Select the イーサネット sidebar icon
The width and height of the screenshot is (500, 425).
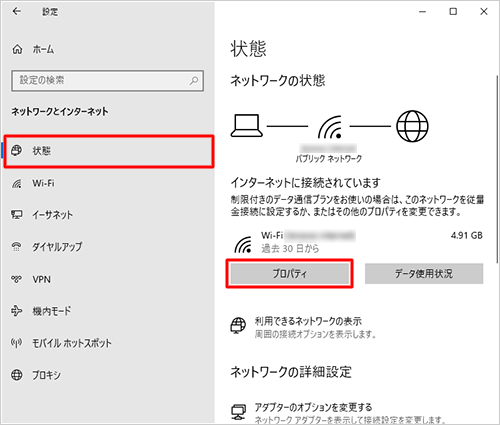point(17,215)
